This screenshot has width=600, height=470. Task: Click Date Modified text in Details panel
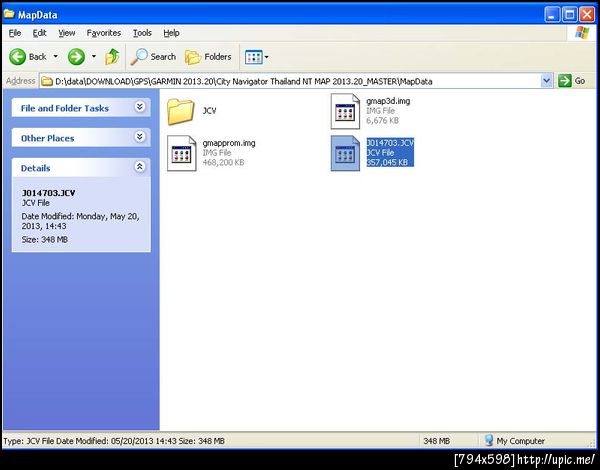80,221
